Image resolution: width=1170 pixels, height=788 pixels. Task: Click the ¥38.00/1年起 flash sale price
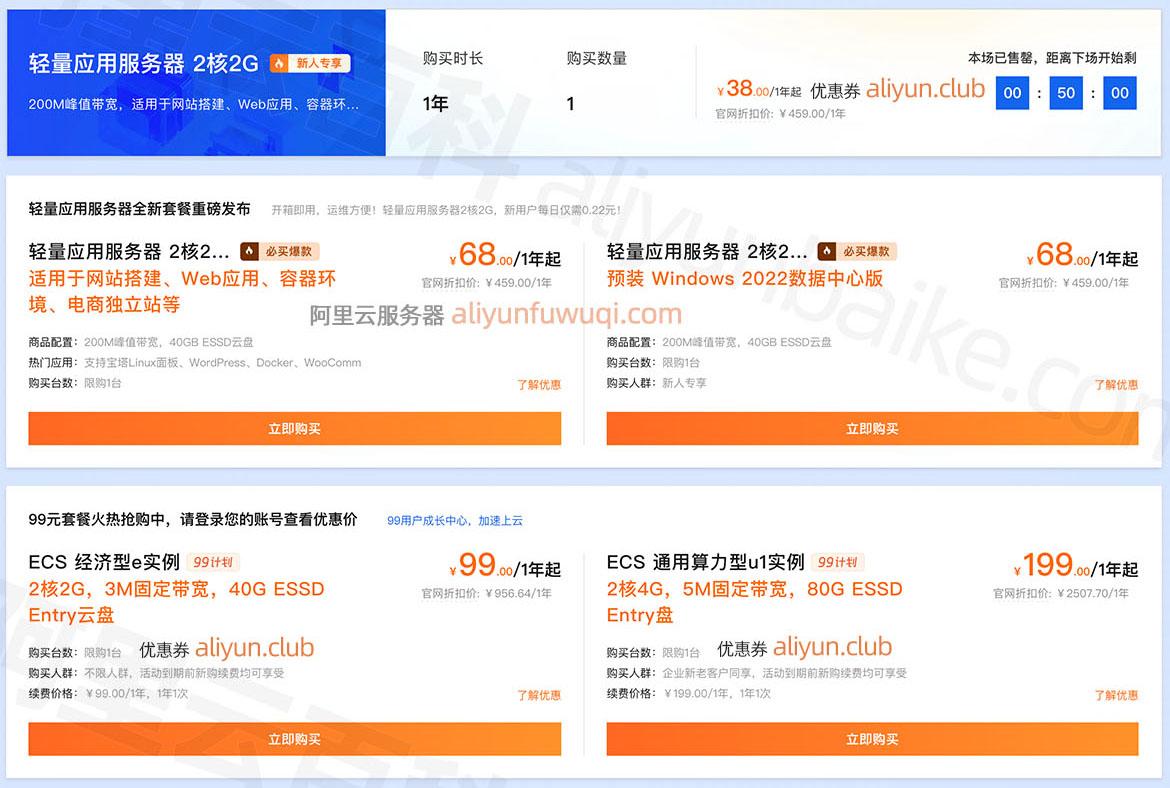758,89
